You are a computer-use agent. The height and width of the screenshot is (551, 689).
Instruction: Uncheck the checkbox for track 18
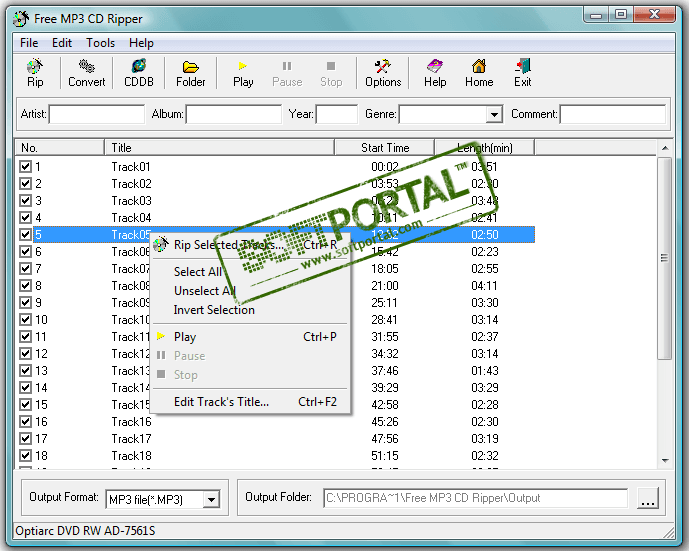point(25,456)
